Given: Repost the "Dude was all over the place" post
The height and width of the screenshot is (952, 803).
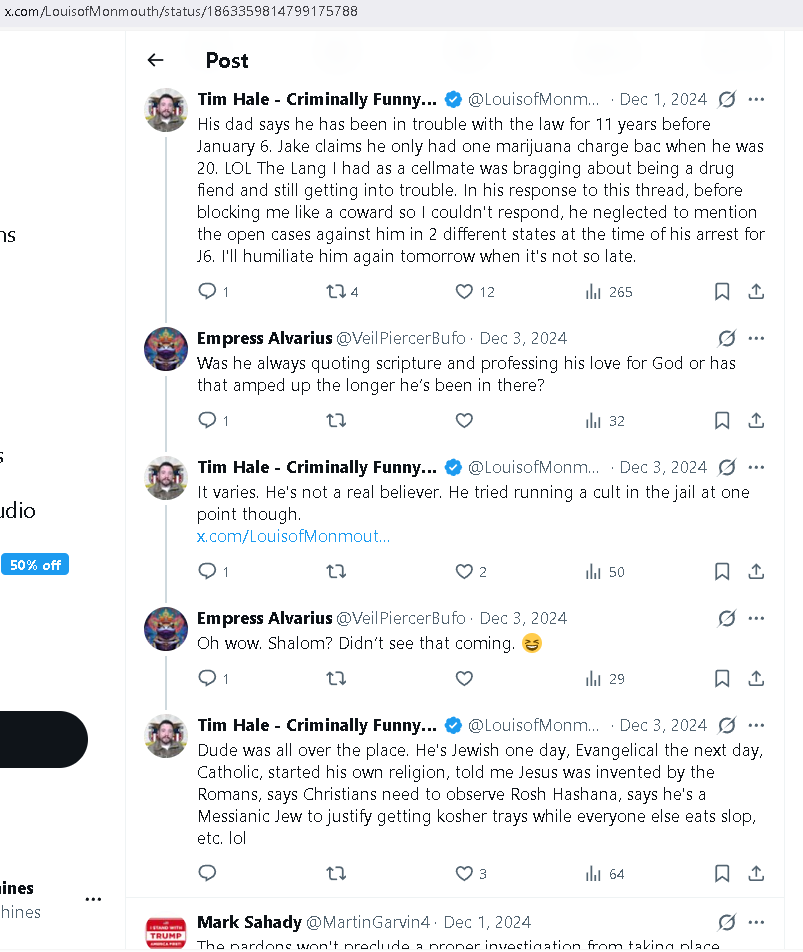Looking at the screenshot, I should [x=336, y=873].
